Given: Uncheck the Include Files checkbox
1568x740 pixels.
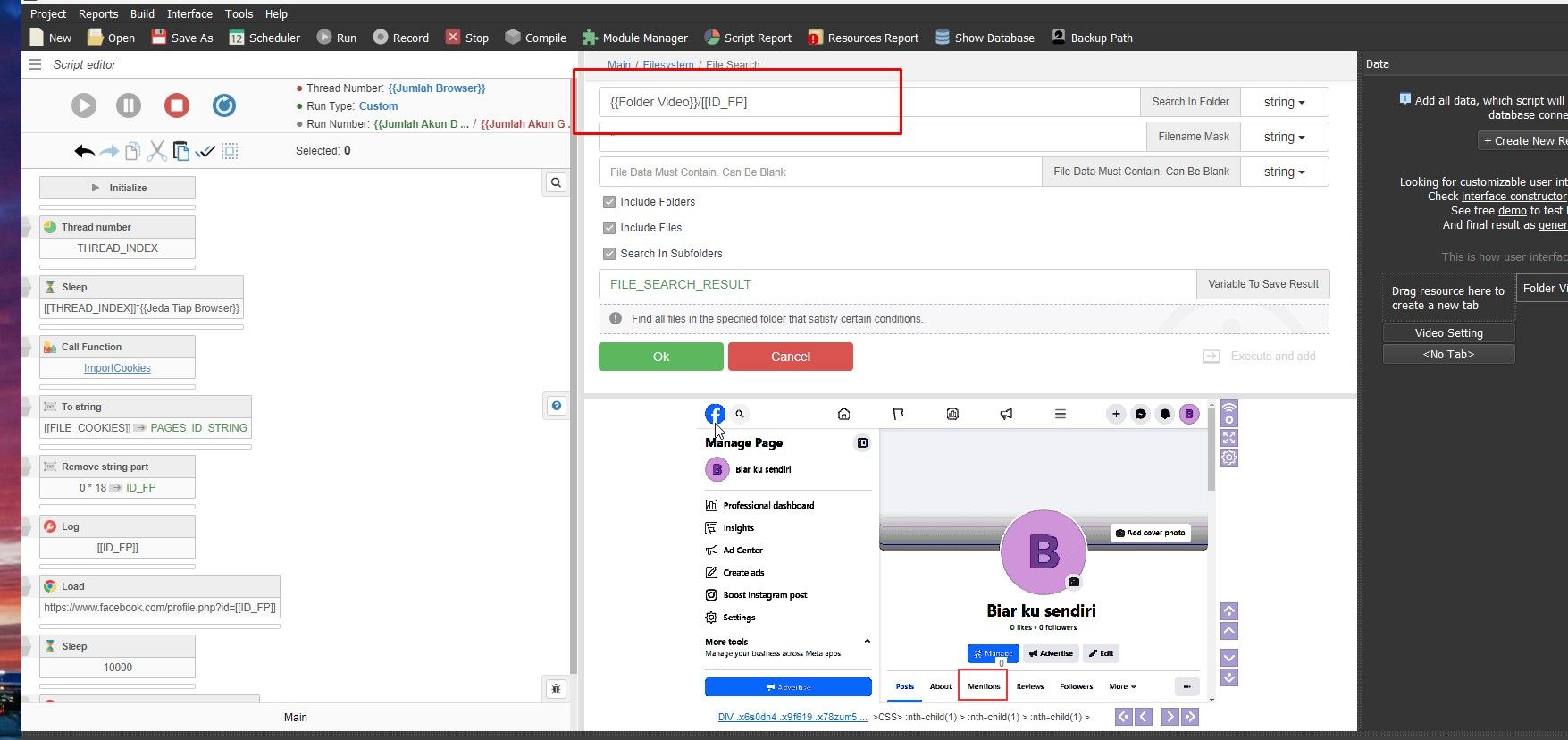Looking at the screenshot, I should [609, 228].
